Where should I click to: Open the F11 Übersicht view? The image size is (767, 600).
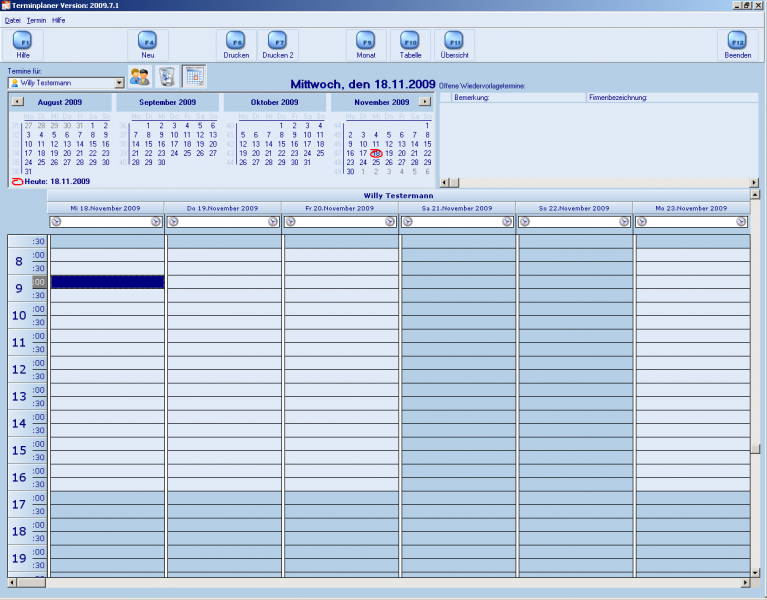(x=454, y=44)
